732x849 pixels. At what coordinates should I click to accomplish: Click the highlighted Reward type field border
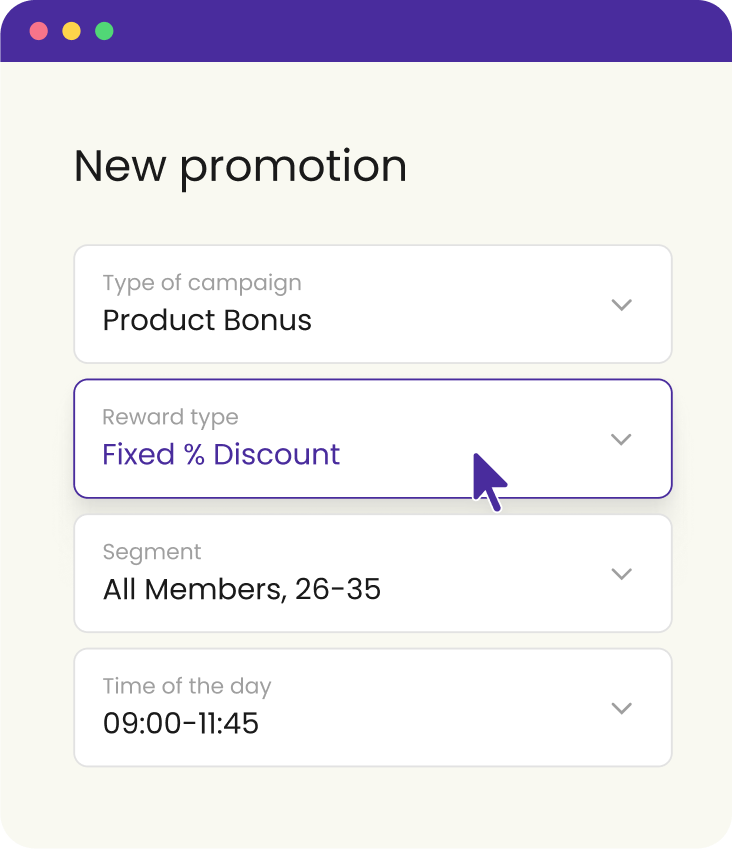pyautogui.click(x=372, y=383)
